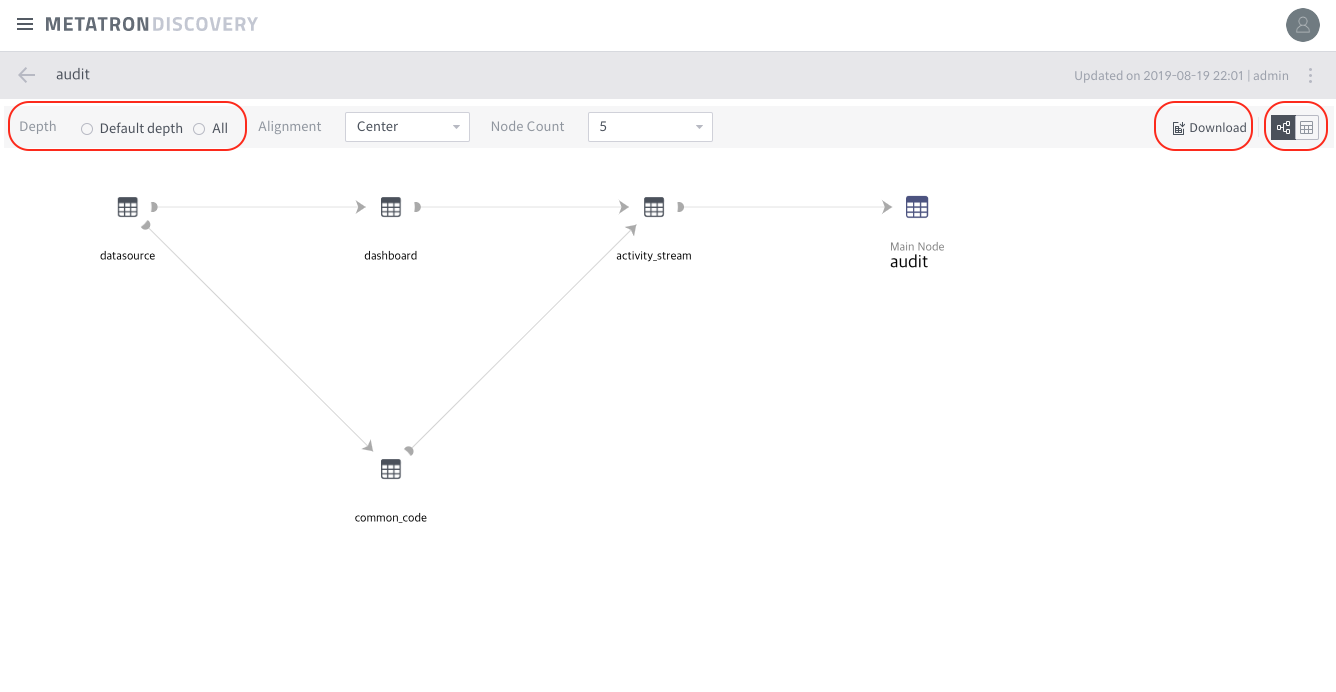Click the common_code node label

[x=391, y=518]
